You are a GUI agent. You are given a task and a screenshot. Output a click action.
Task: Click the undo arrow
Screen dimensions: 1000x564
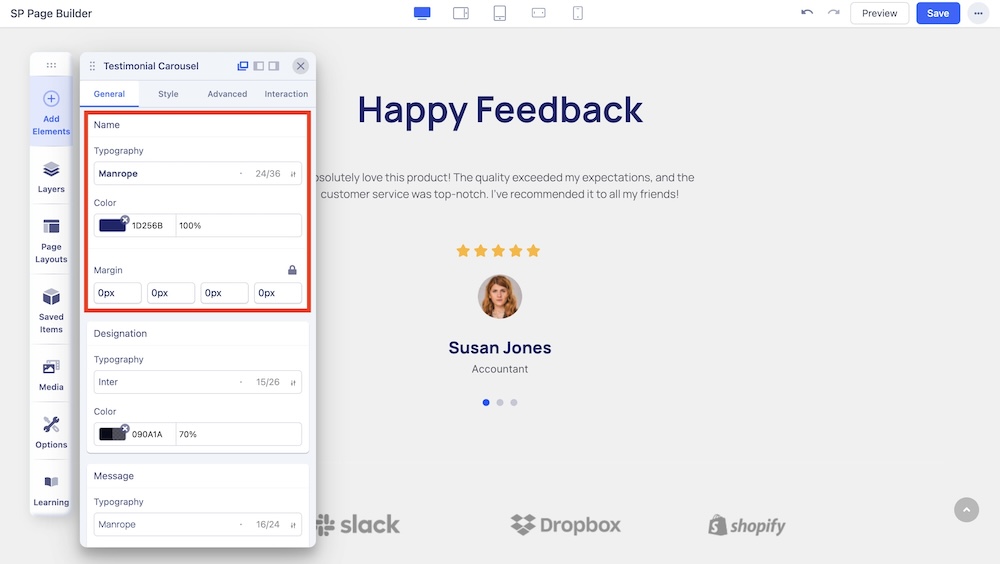(x=807, y=13)
